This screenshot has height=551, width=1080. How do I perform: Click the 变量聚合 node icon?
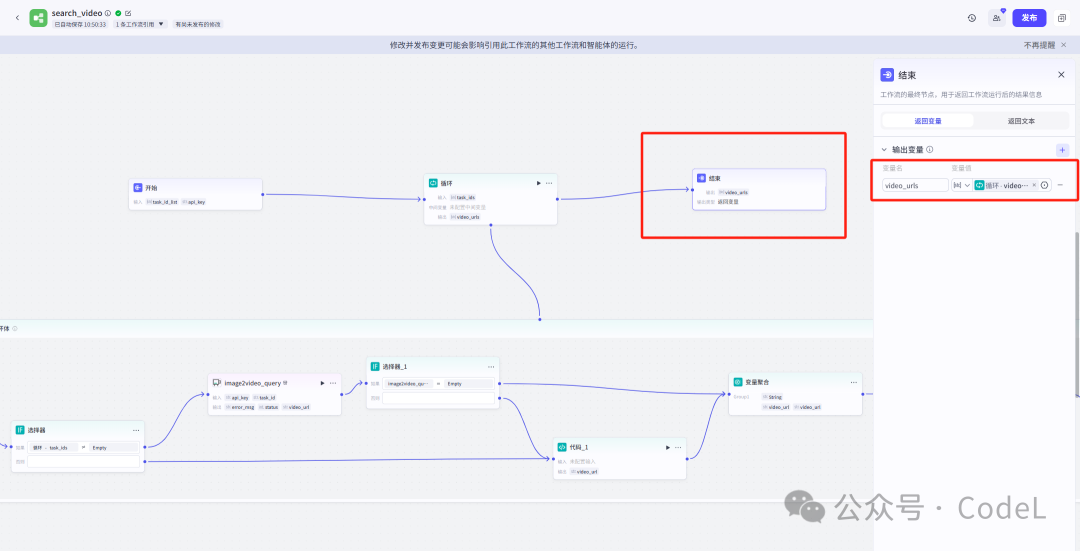click(x=738, y=382)
